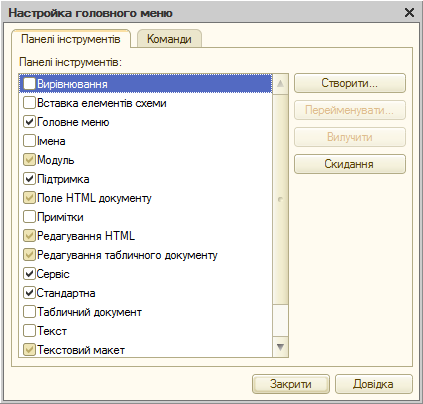Select the Стандартна row text

[66, 293]
